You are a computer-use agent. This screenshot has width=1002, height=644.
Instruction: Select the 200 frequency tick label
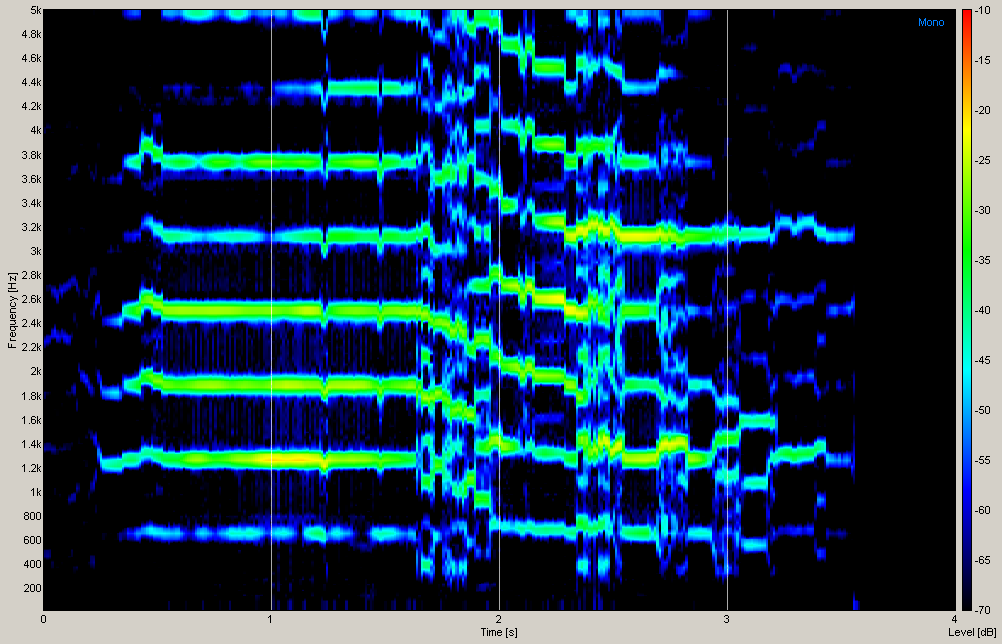[33, 588]
